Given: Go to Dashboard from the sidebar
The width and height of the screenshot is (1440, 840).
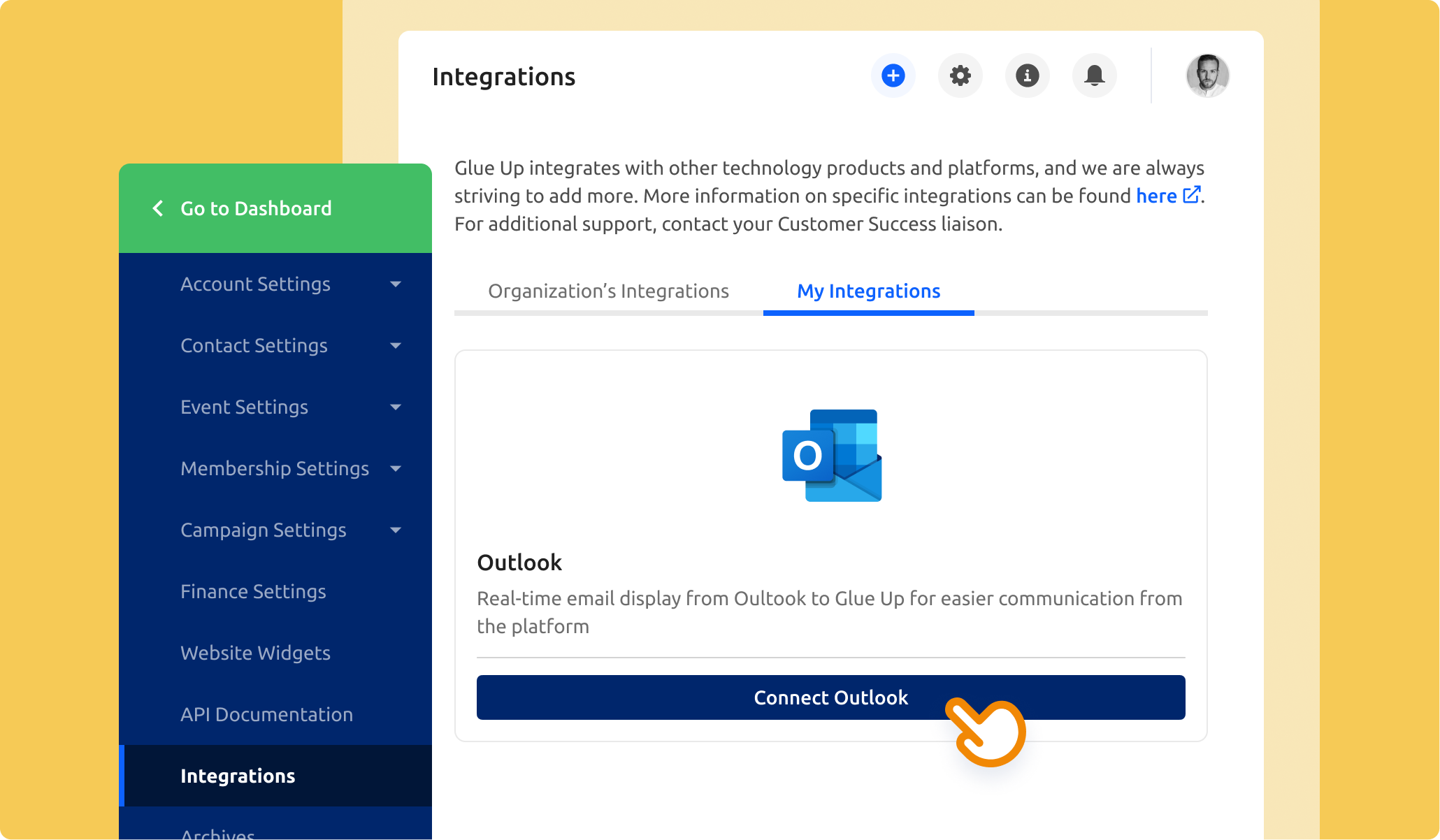Looking at the screenshot, I should 256,208.
